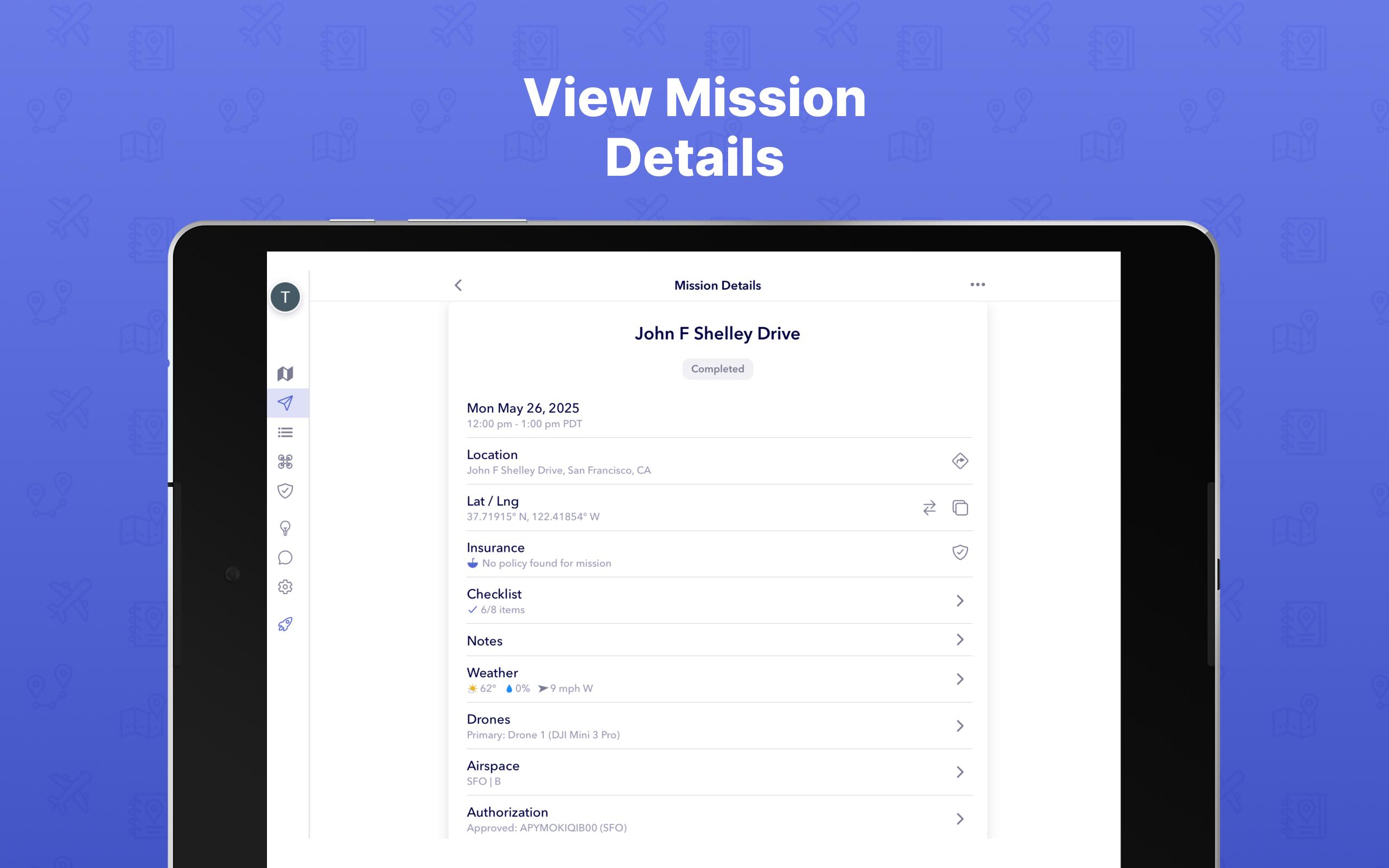Open the user profile avatar T
This screenshot has width=1389, height=868.
pos(285,297)
